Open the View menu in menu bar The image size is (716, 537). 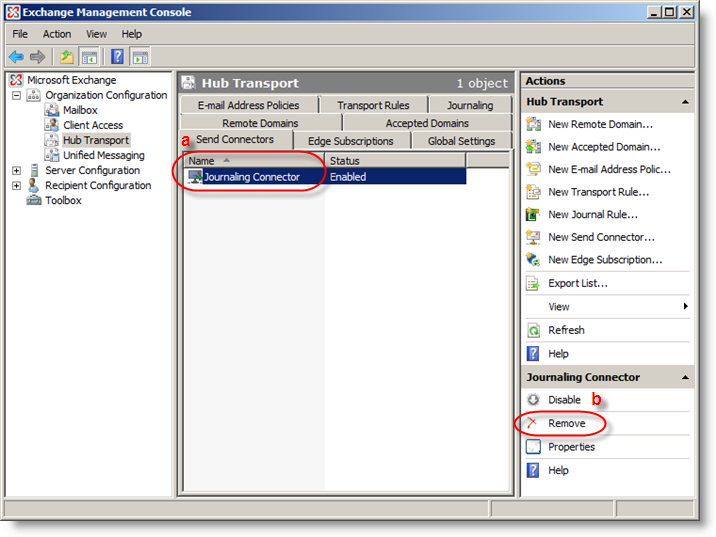click(96, 34)
